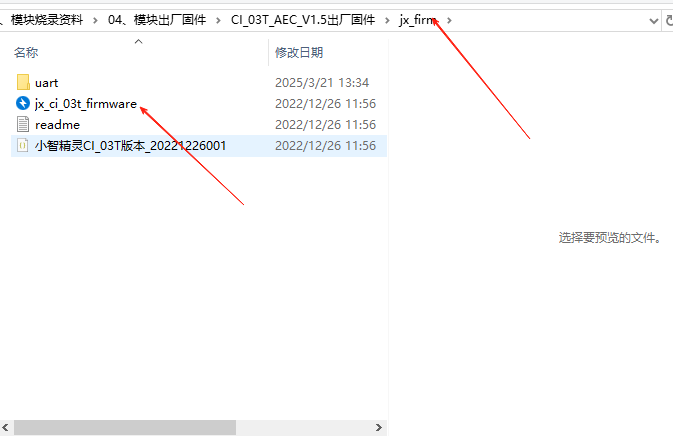Click the jx_firm breadcrumb segment

(418, 20)
